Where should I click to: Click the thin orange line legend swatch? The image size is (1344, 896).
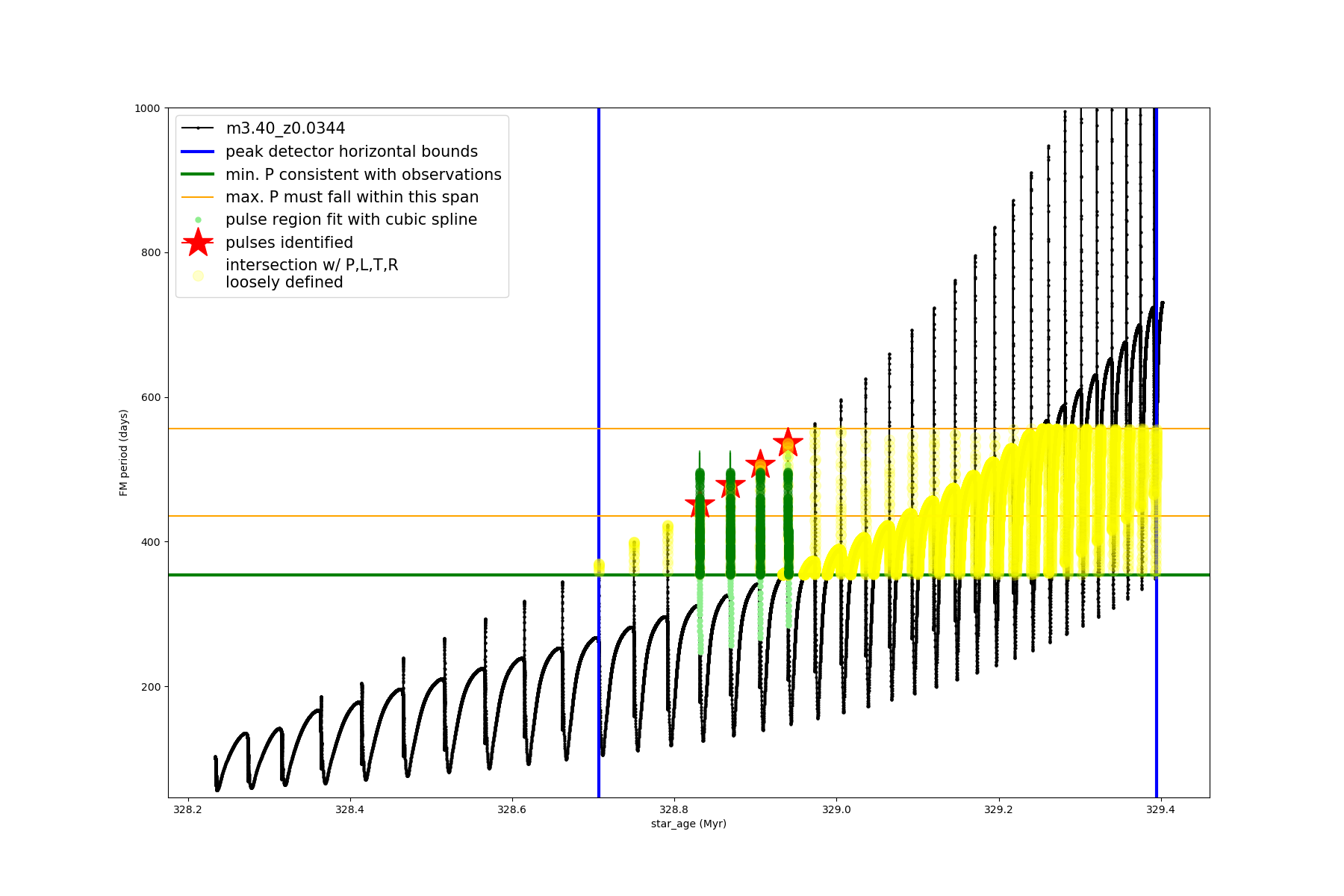click(198, 197)
